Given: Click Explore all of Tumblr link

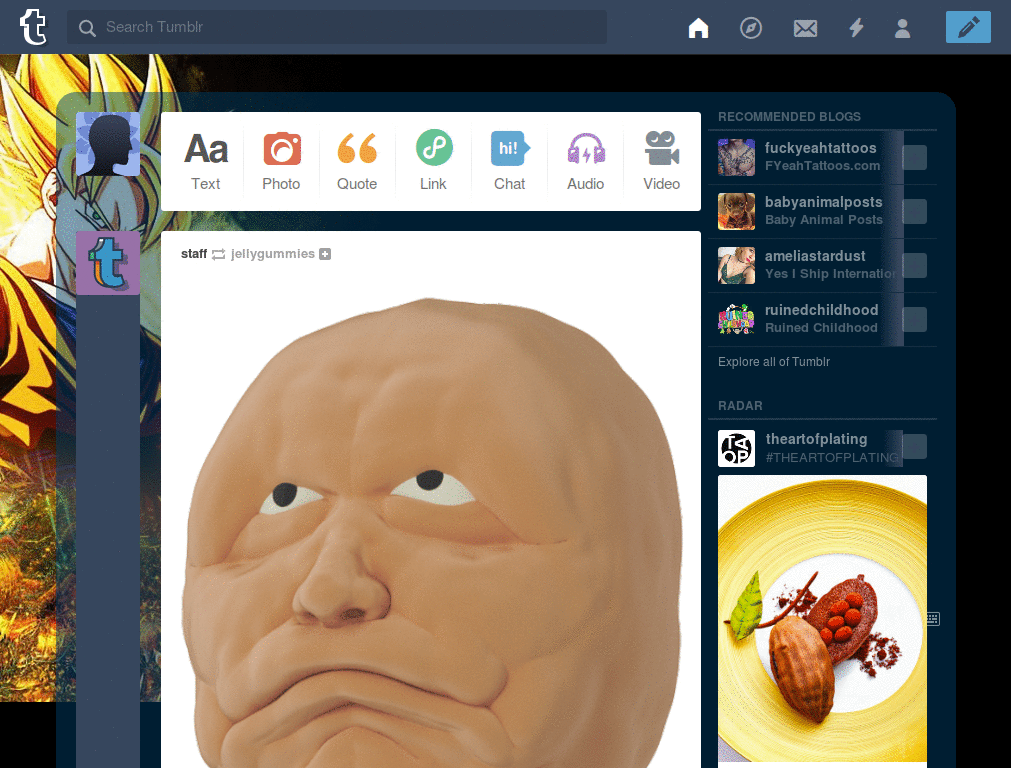Looking at the screenshot, I should [x=774, y=362].
